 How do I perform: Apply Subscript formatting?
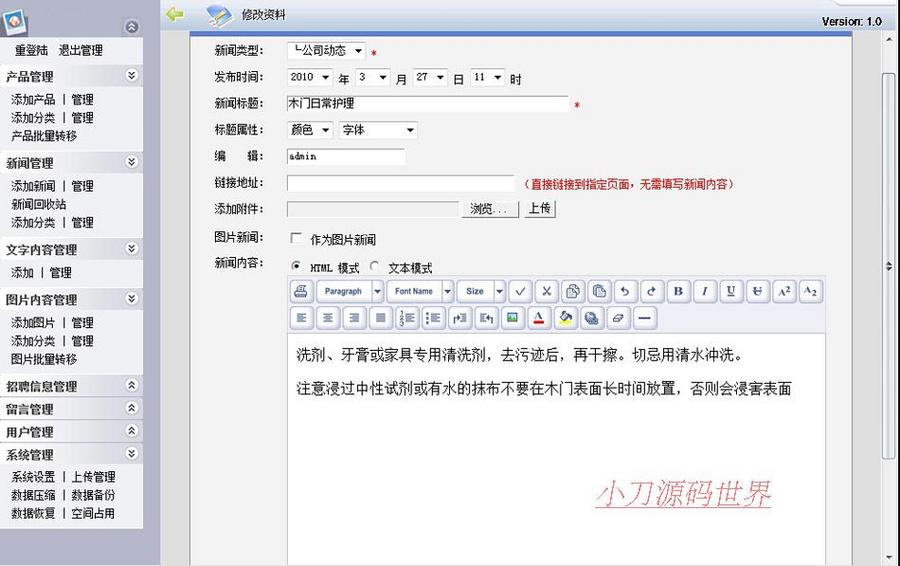(x=810, y=291)
